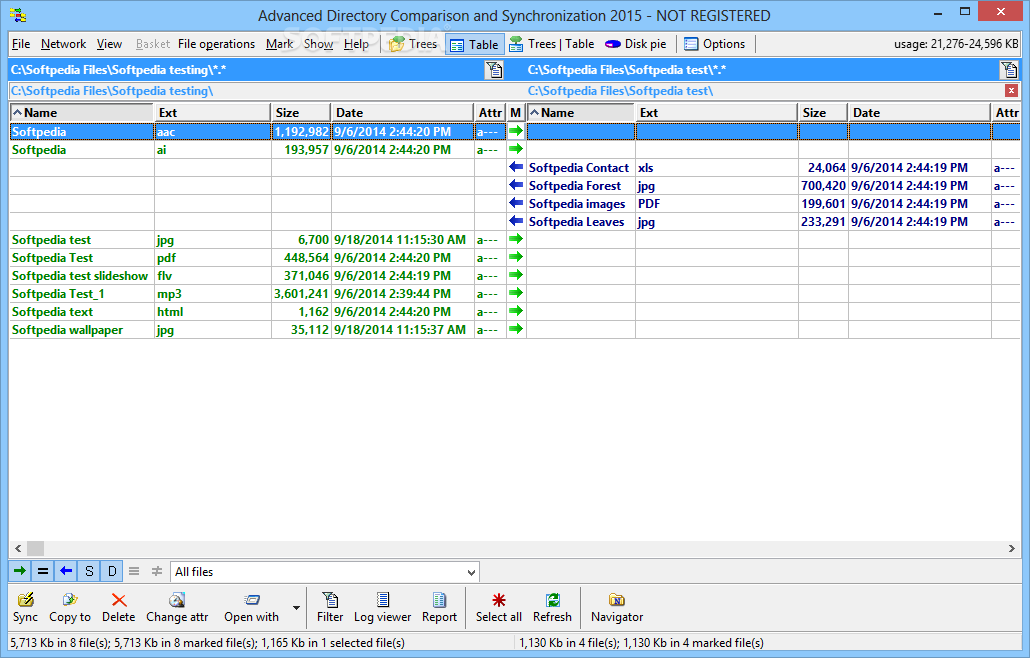Sort left pane by Date column

coord(403,113)
